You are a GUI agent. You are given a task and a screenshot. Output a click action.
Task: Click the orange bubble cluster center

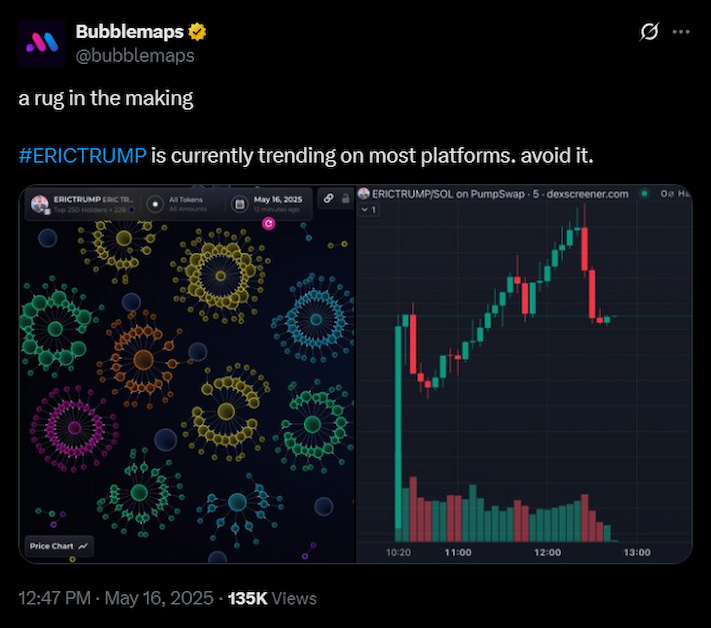[143, 360]
